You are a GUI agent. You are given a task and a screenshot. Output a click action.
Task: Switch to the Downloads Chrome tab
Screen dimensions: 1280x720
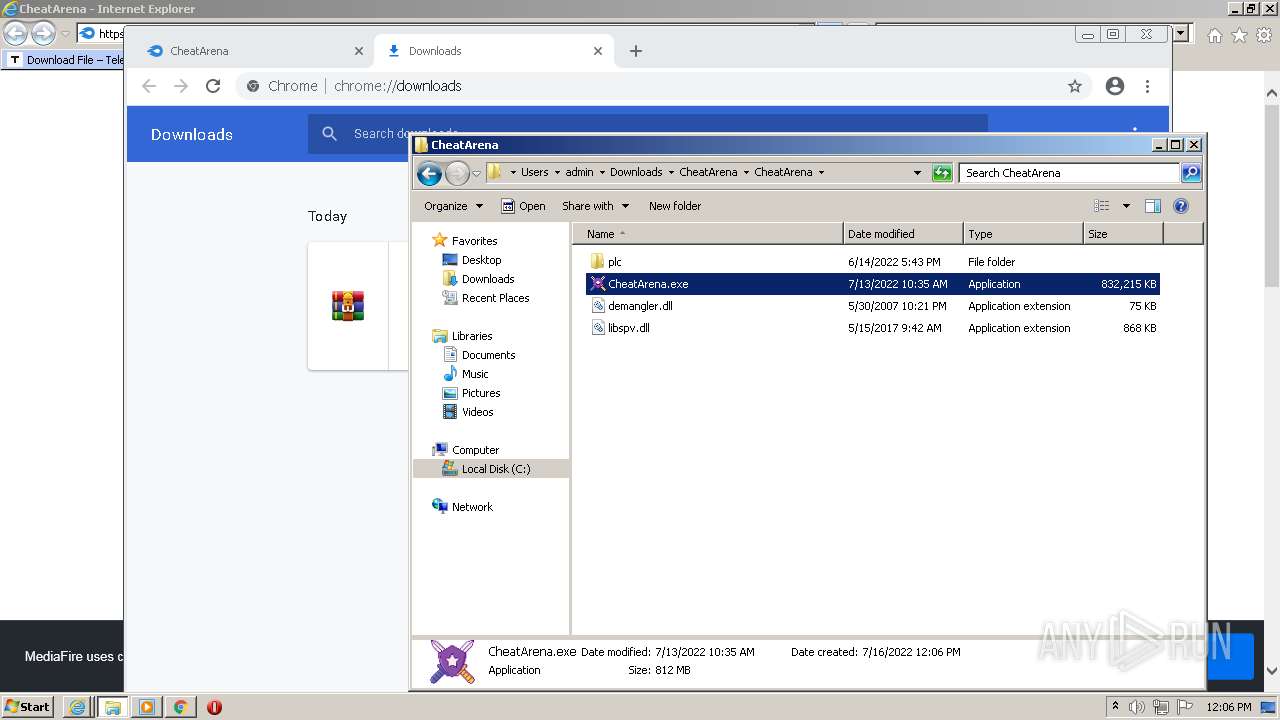[494, 51]
